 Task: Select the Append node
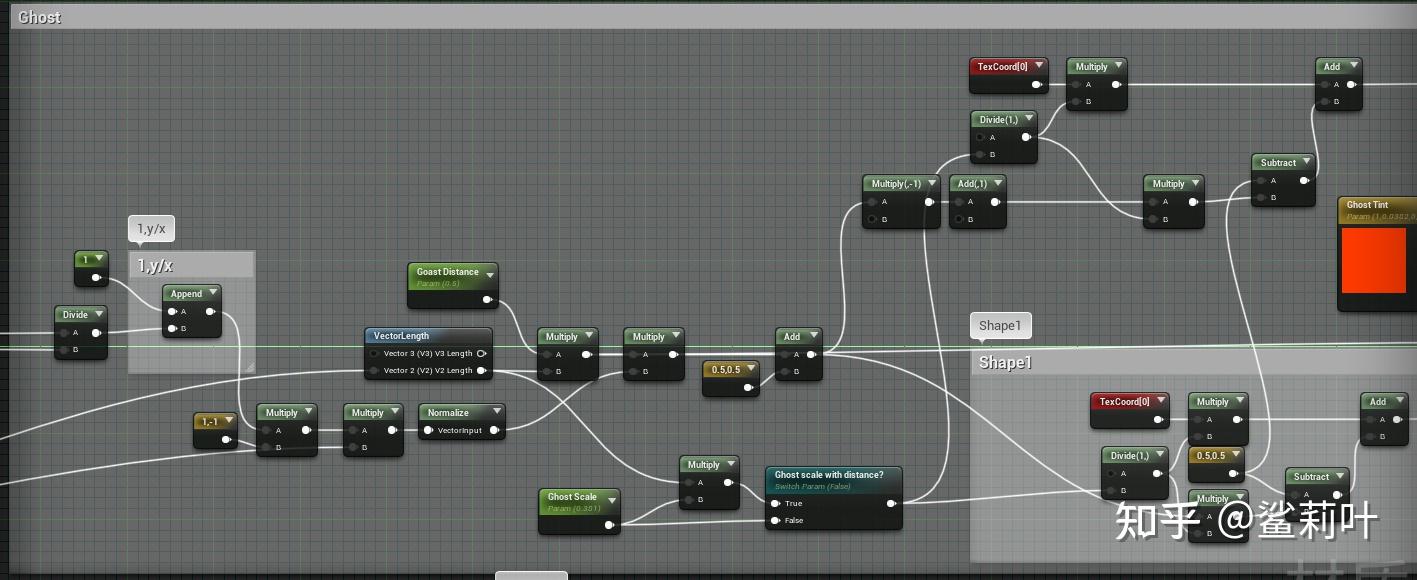tap(184, 293)
